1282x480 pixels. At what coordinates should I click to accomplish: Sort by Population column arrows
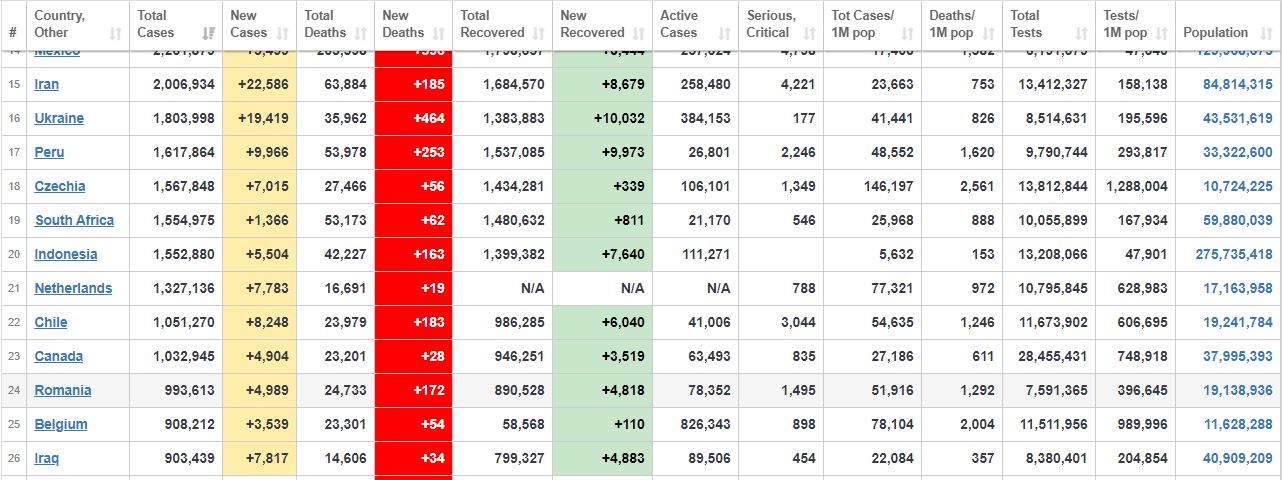coord(1265,33)
